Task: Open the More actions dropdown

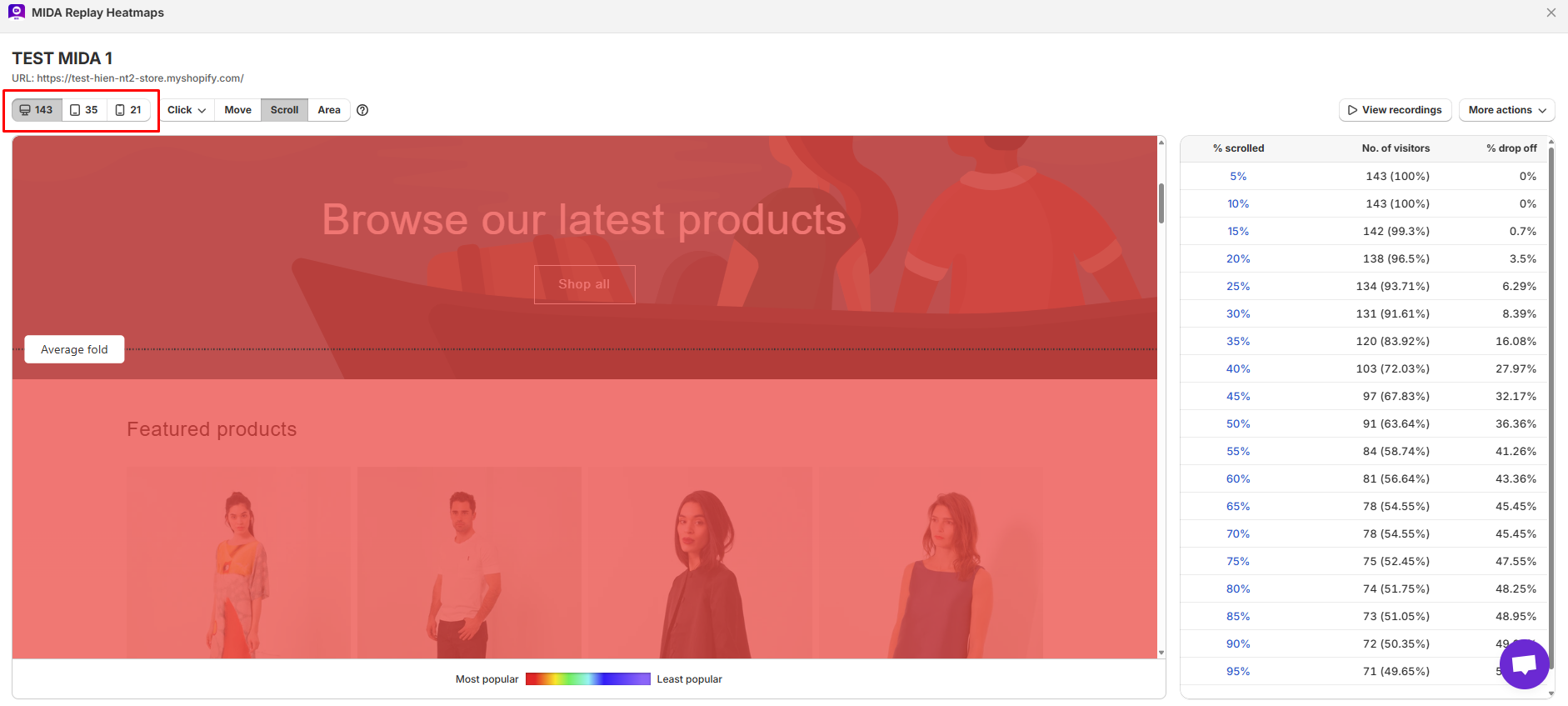Action: point(1506,110)
